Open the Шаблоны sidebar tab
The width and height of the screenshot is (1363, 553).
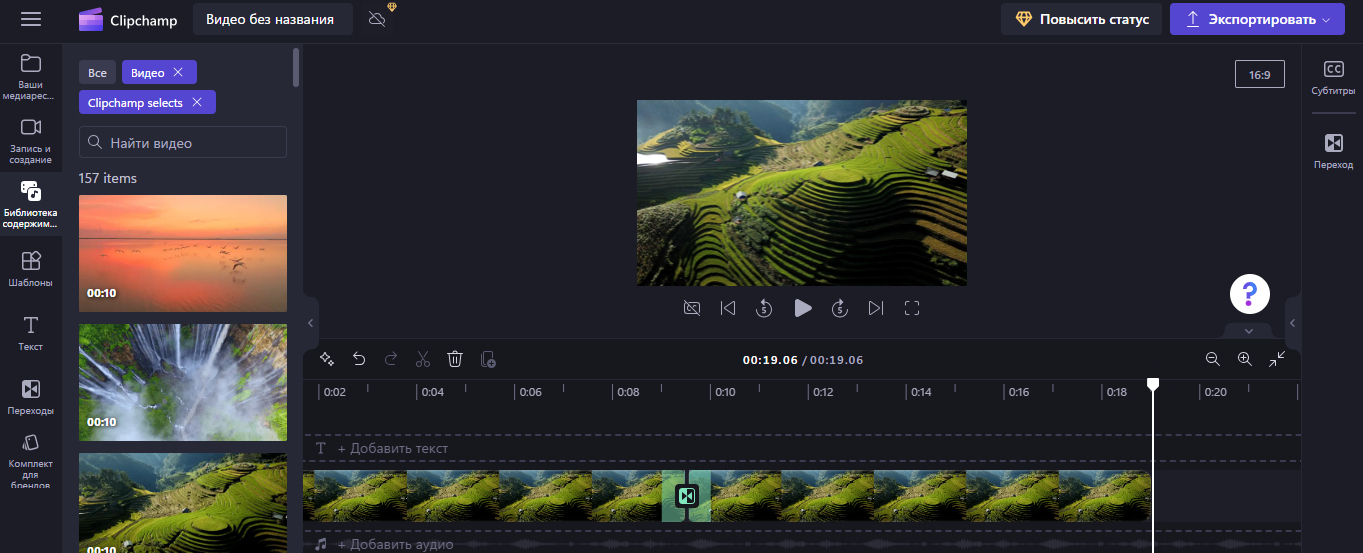[x=31, y=269]
